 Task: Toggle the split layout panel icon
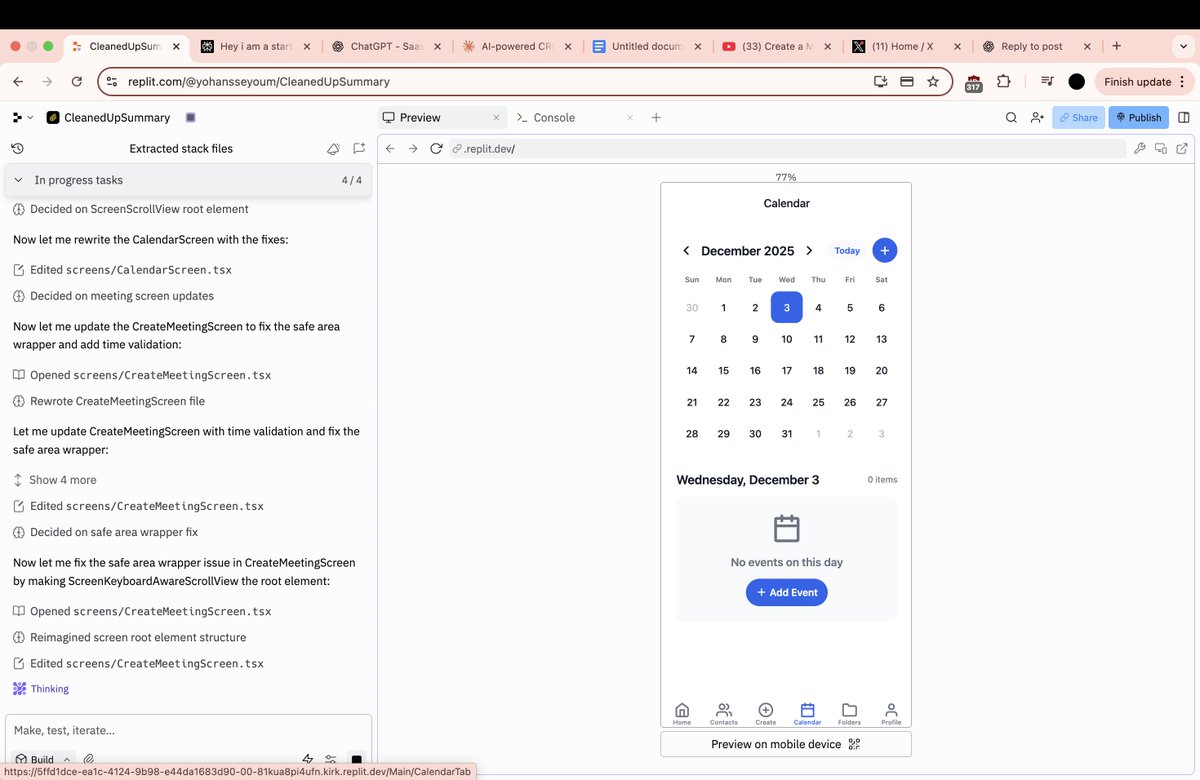click(x=1184, y=117)
